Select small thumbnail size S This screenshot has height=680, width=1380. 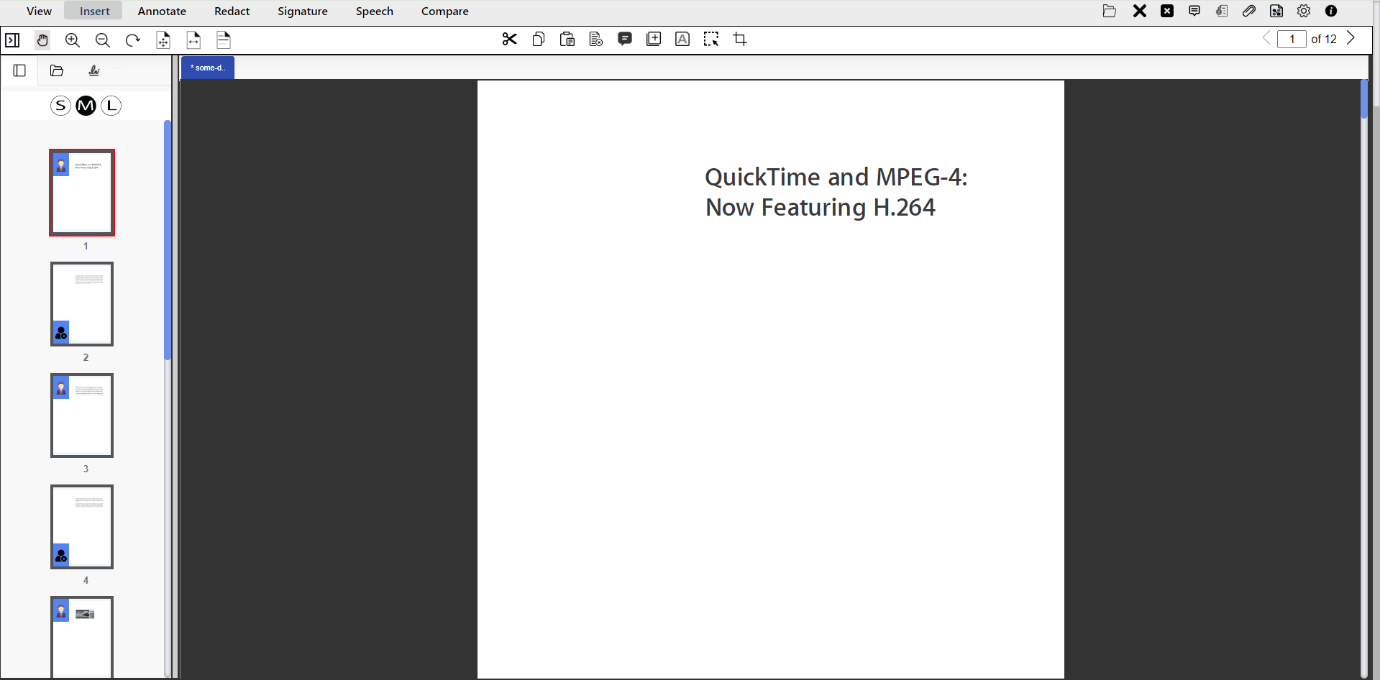point(60,105)
